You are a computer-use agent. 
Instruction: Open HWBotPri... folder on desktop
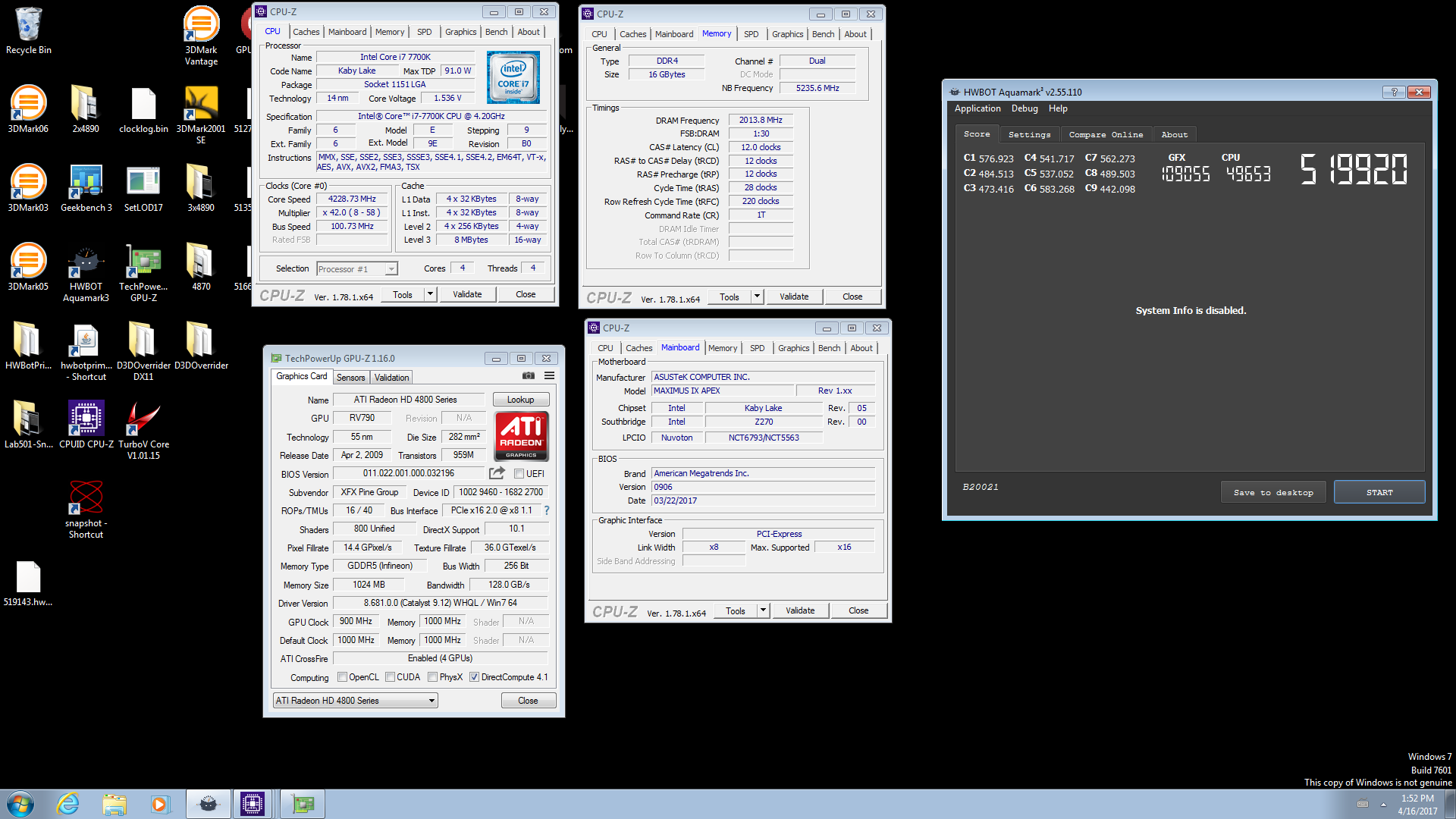coord(28,346)
